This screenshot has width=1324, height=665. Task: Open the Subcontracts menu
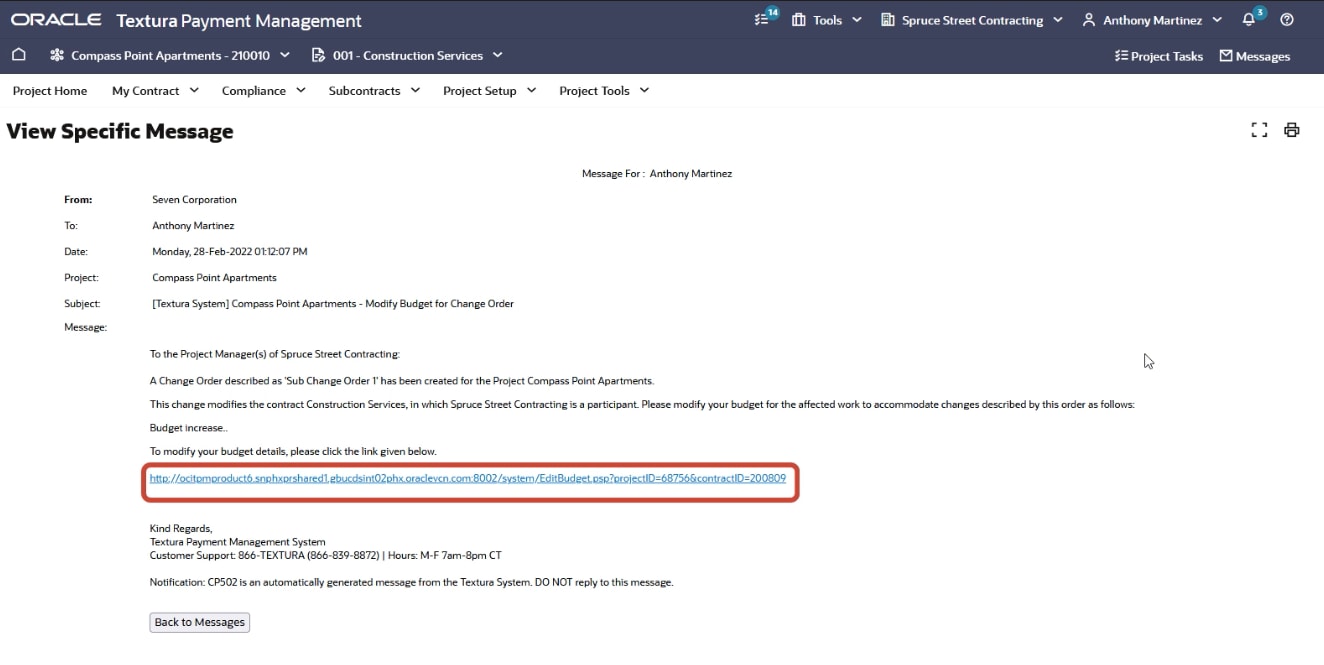(374, 90)
